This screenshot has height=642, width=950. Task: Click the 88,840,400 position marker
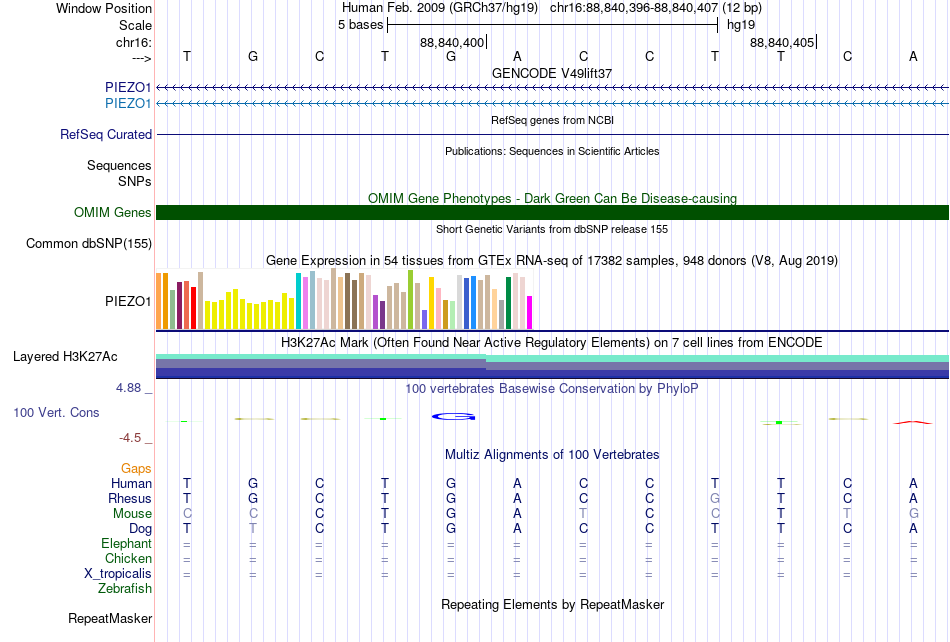452,42
